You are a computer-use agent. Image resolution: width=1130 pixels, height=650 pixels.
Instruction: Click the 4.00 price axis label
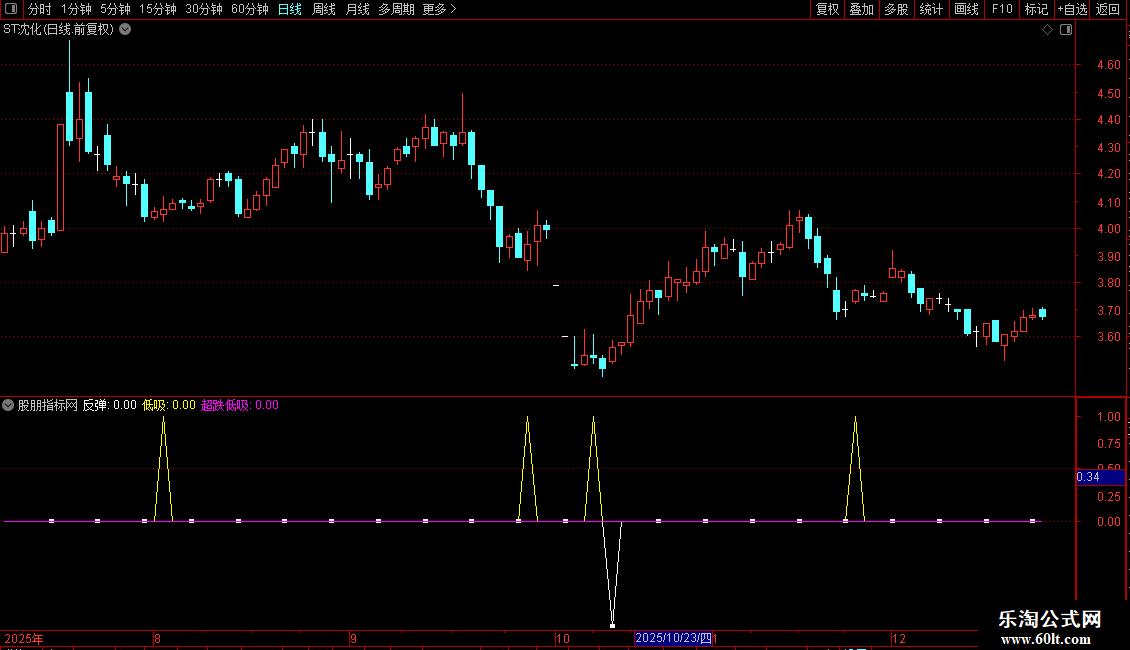(1108, 229)
